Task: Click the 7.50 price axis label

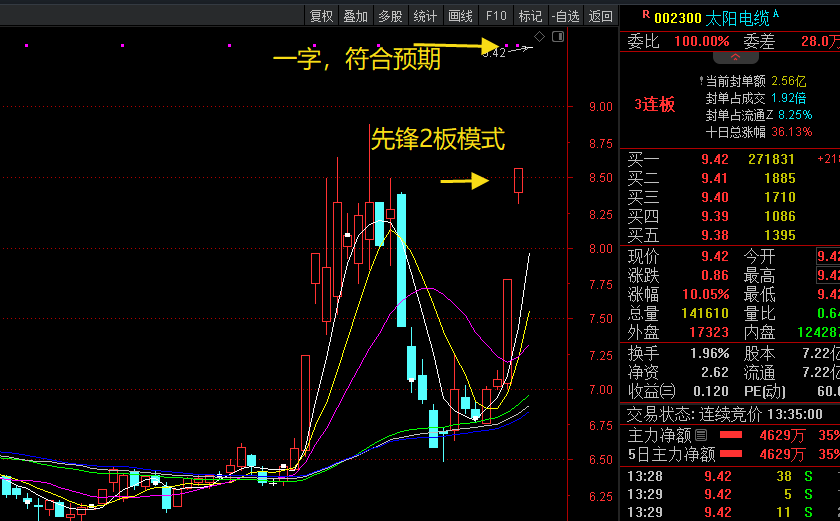Action: (601, 319)
